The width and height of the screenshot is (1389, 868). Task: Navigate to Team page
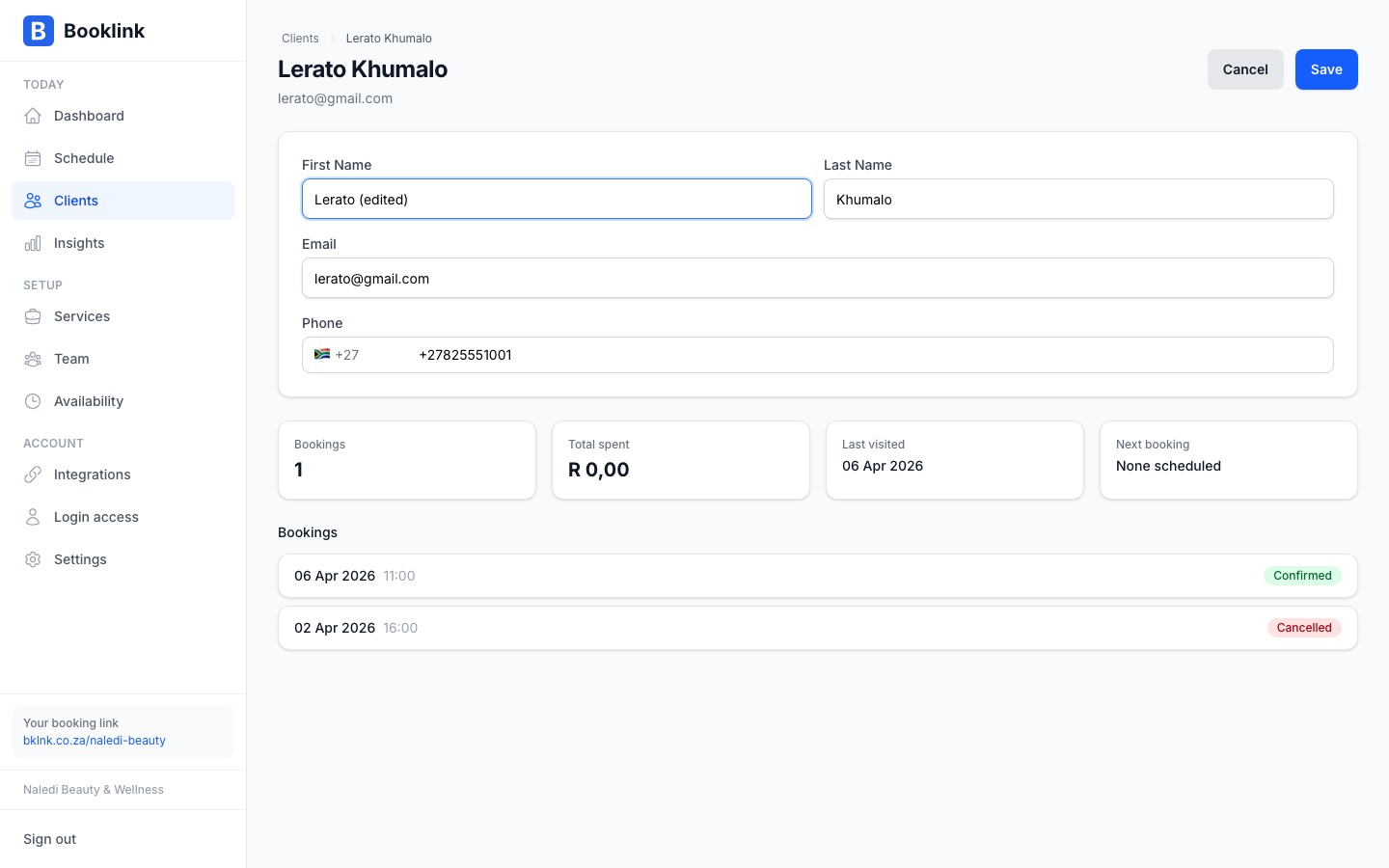(x=123, y=359)
